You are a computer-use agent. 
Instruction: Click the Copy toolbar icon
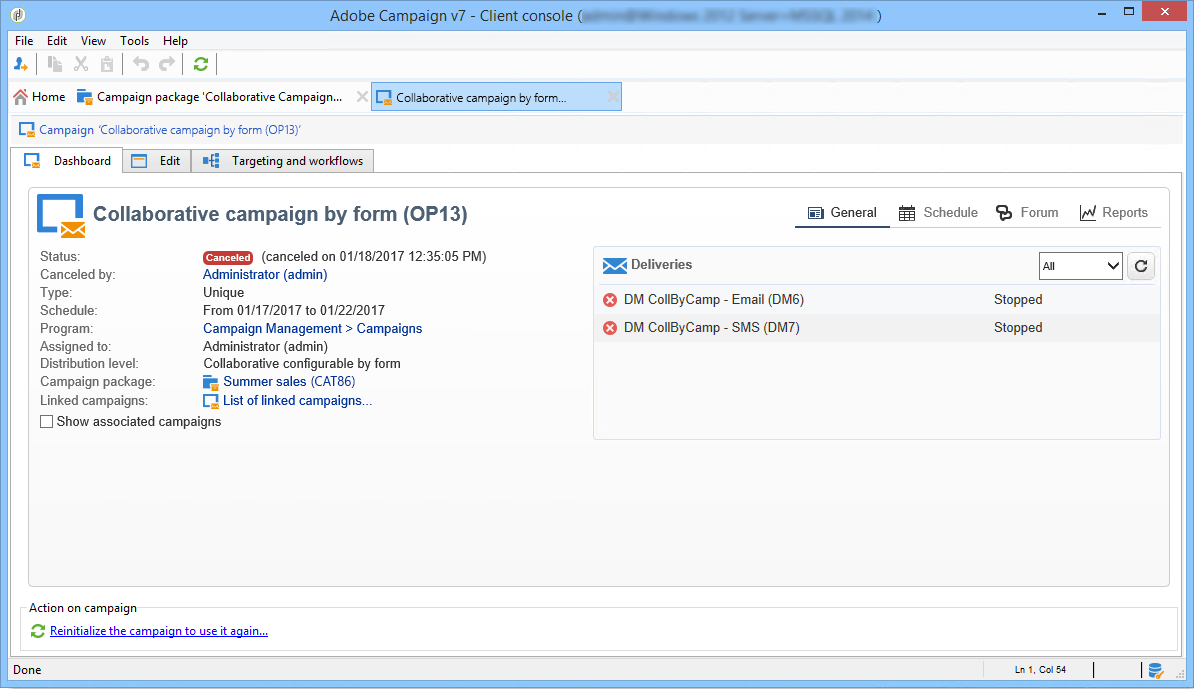coord(55,65)
